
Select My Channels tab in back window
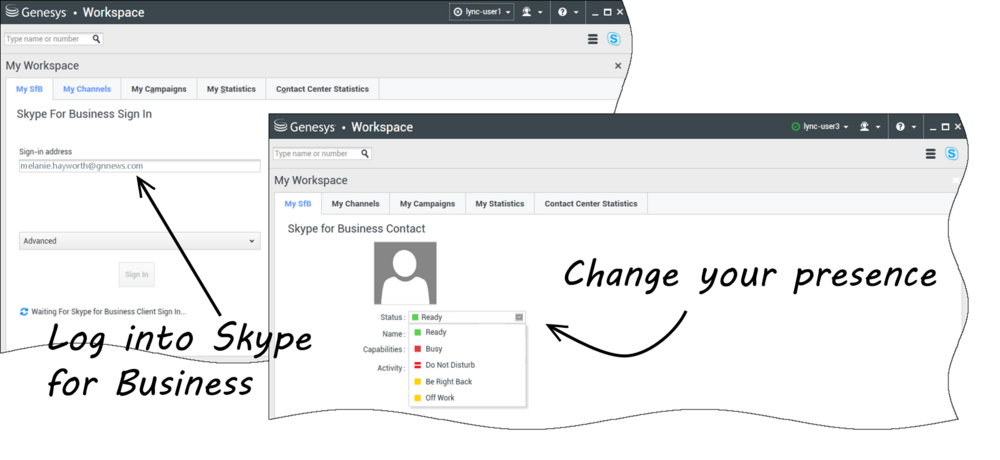pyautogui.click(x=87, y=89)
